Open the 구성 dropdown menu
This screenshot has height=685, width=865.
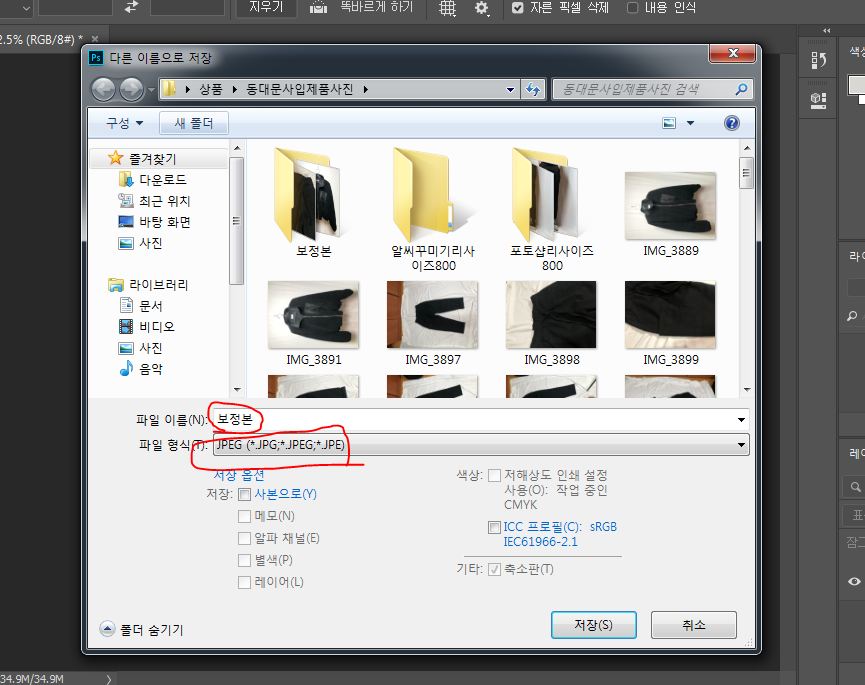coord(124,123)
